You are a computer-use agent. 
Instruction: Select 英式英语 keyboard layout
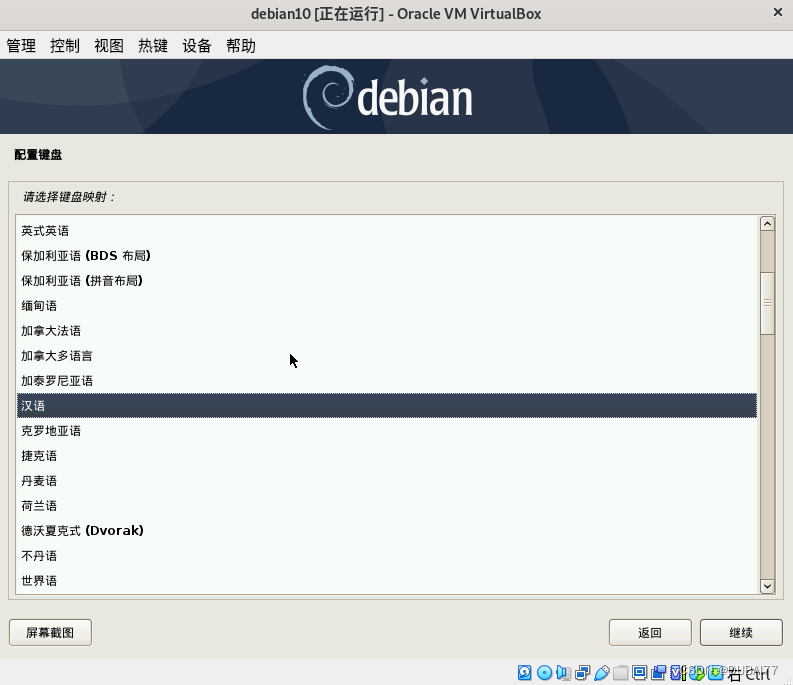[387, 231]
